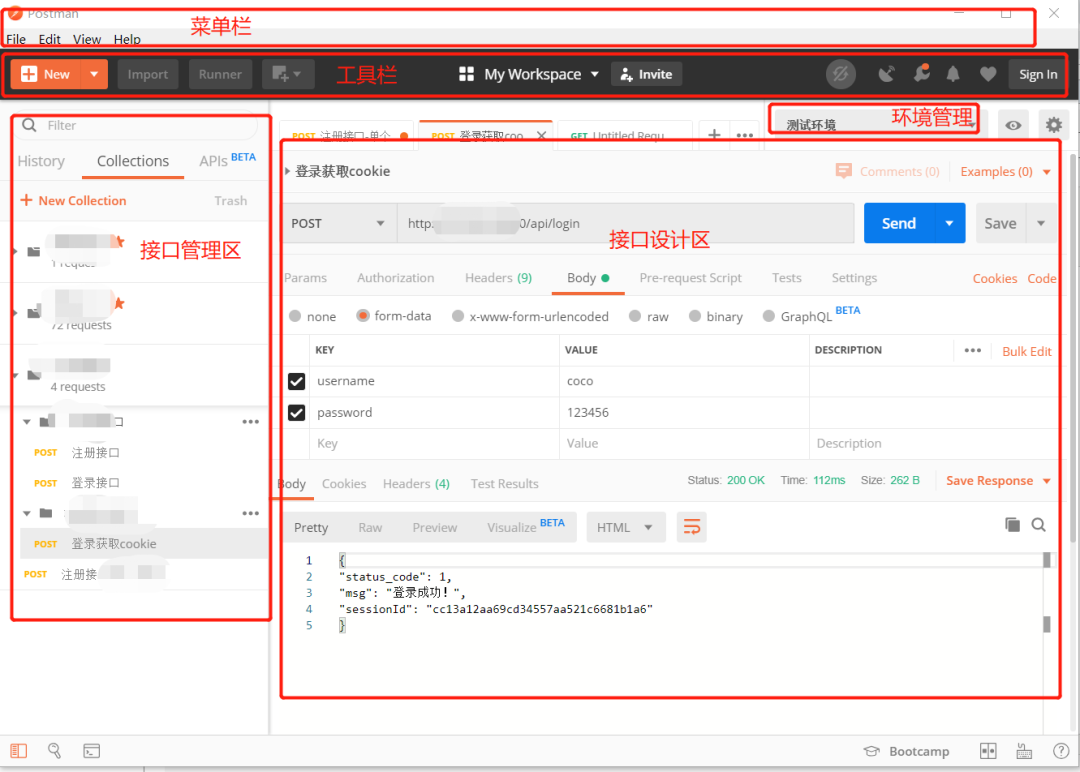
Task: Open the wrench settings icon
Action: [x=922, y=73]
